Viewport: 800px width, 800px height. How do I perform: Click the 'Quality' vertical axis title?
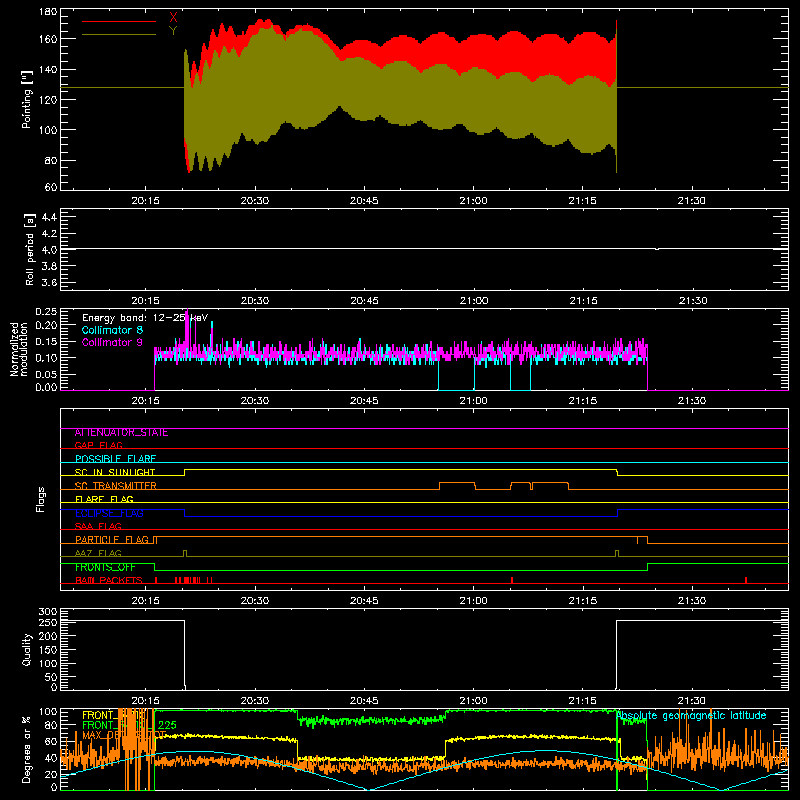[27, 649]
